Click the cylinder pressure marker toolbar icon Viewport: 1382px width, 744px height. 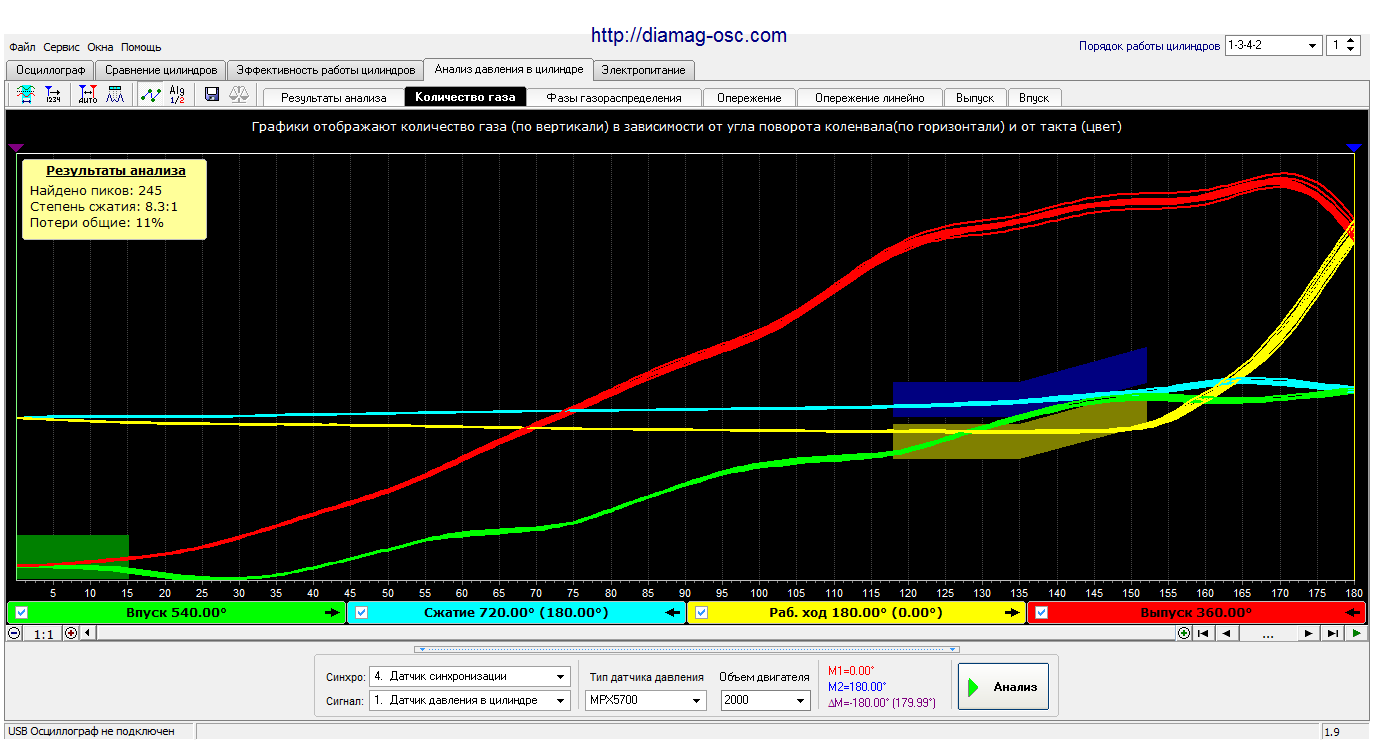click(x=25, y=95)
